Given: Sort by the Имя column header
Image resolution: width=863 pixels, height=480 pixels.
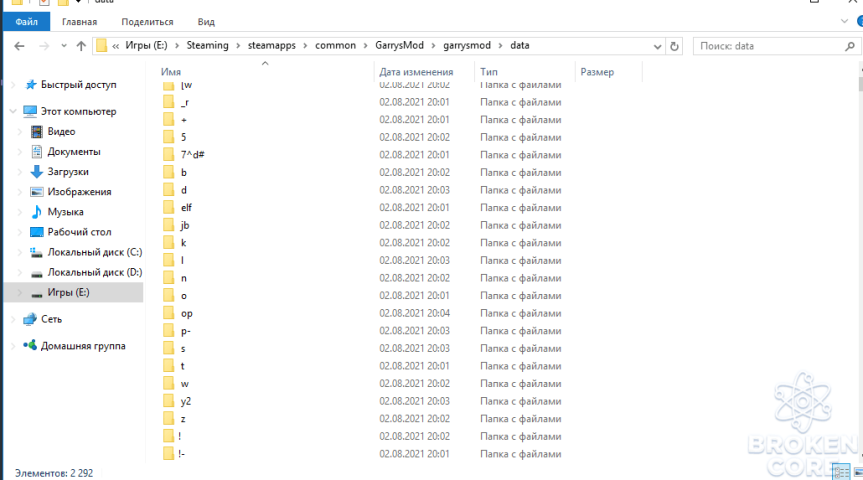Looking at the screenshot, I should point(171,72).
